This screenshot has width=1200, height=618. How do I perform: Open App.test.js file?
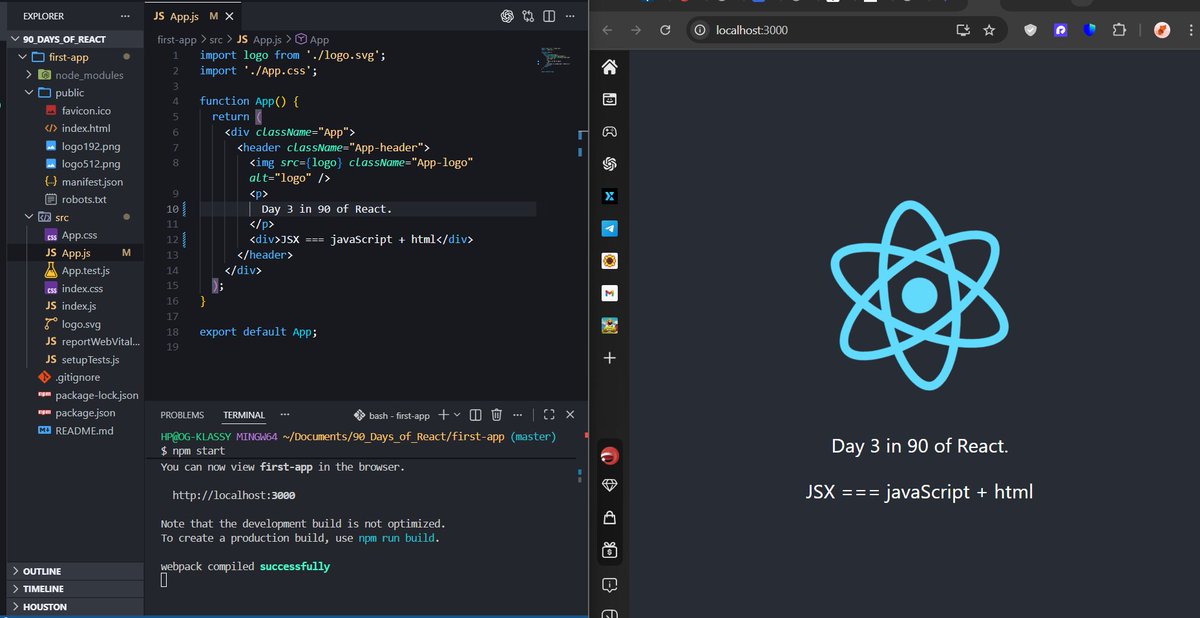point(85,271)
